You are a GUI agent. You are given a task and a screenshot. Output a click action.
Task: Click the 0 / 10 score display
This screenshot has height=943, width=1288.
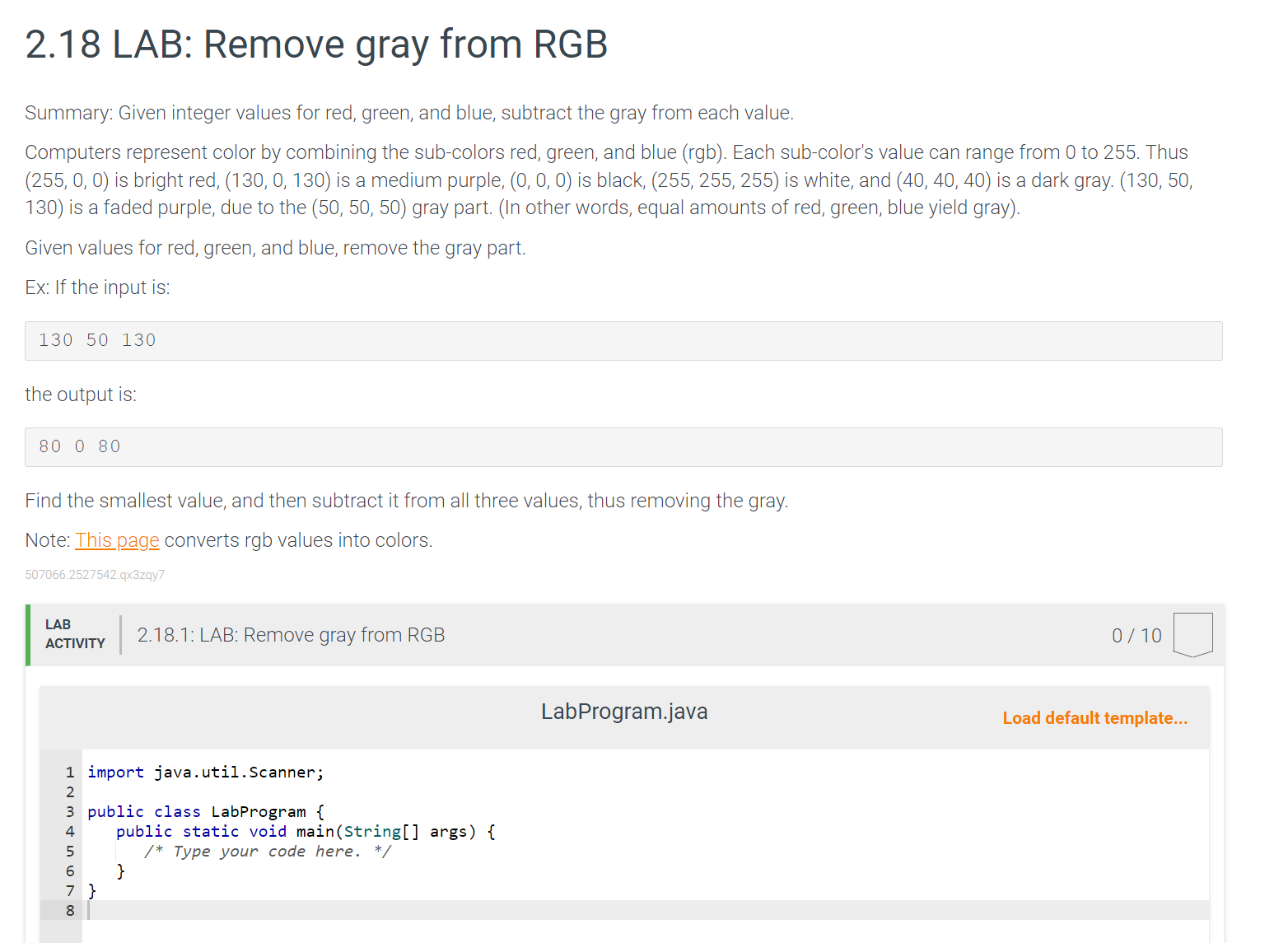coord(1136,634)
